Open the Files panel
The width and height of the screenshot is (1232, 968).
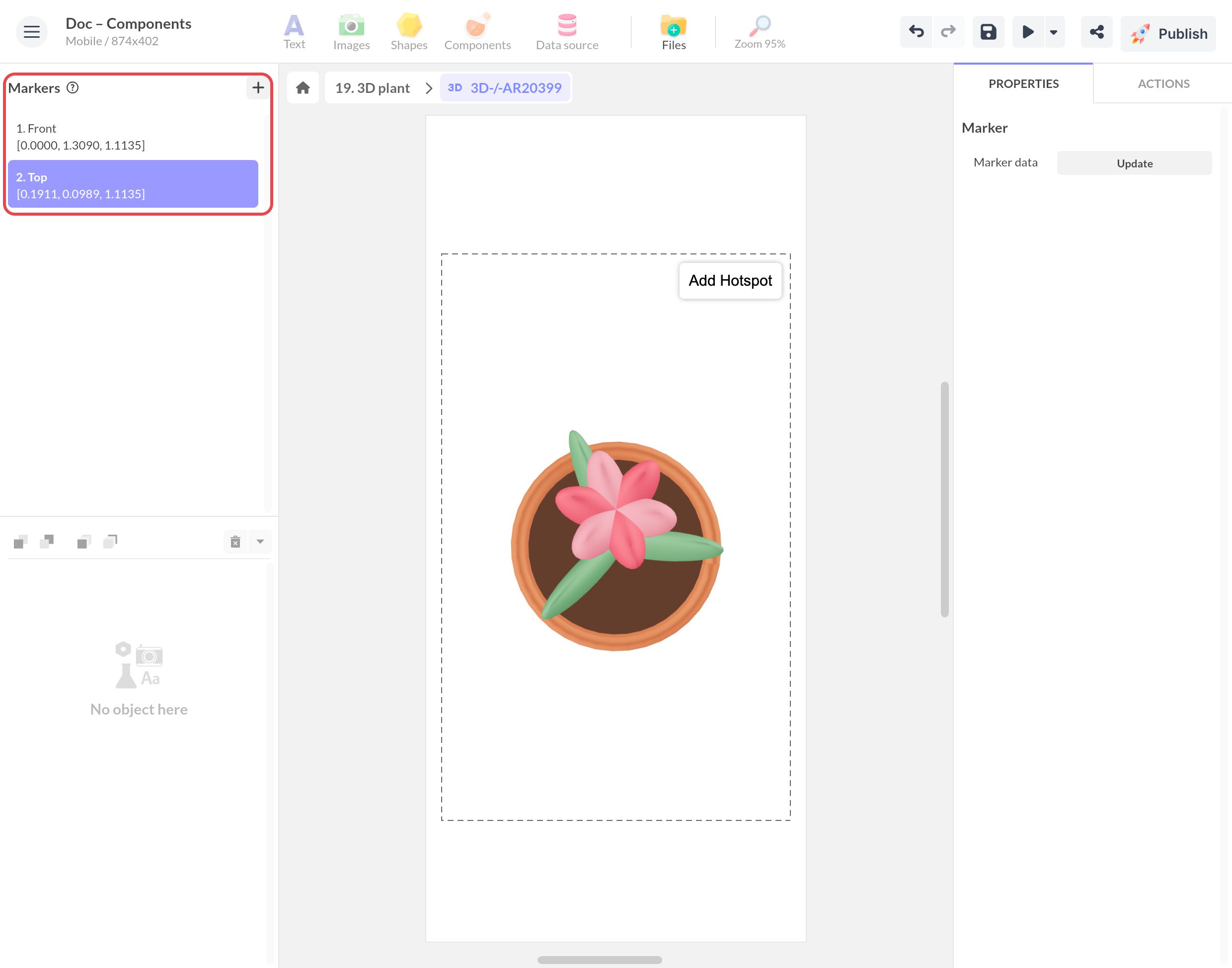pyautogui.click(x=674, y=32)
